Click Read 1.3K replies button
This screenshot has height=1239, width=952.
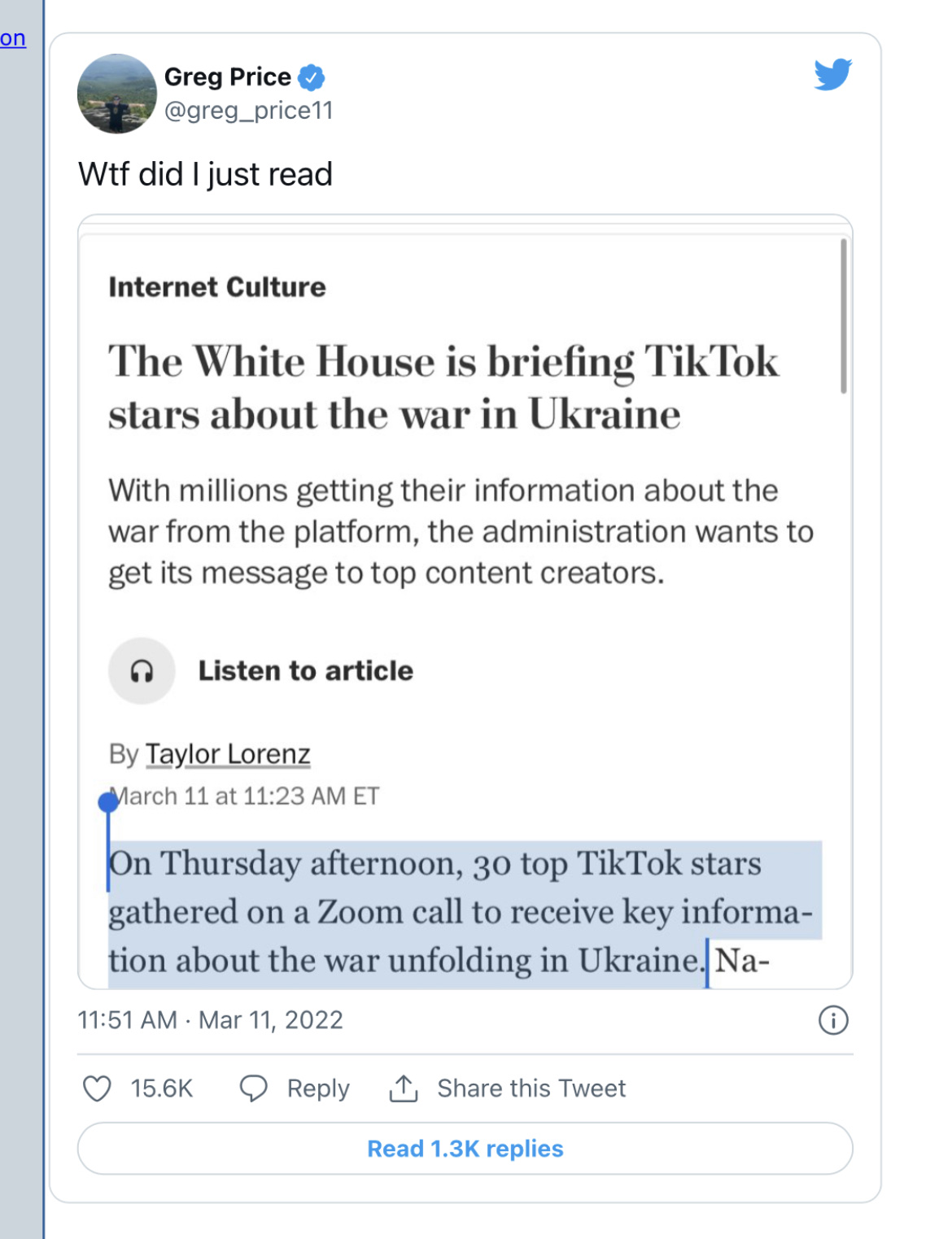click(465, 1149)
